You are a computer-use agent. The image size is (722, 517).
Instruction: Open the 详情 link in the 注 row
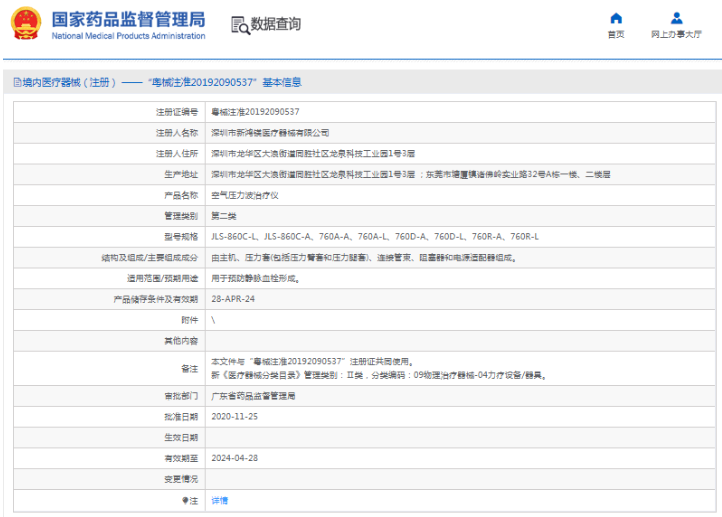[220, 500]
